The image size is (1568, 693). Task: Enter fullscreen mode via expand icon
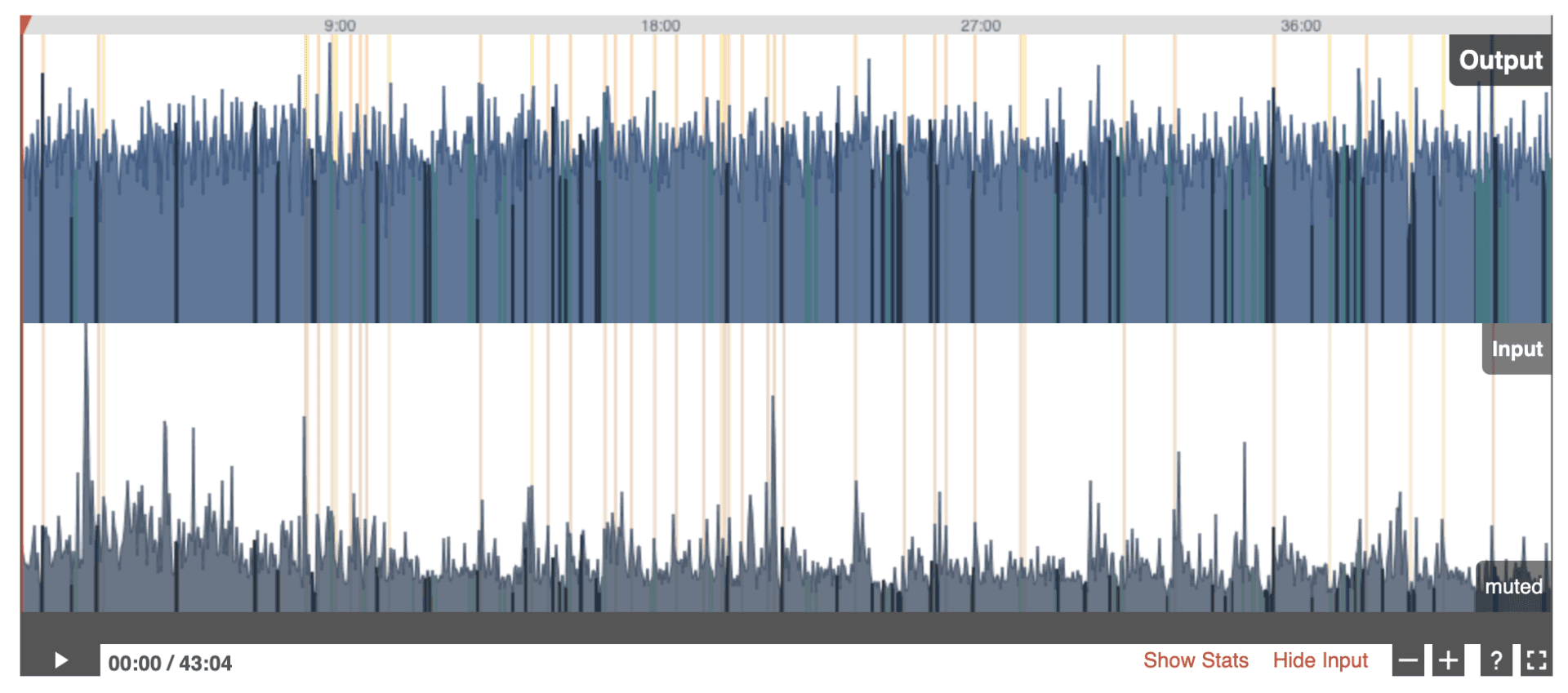click(x=1536, y=660)
